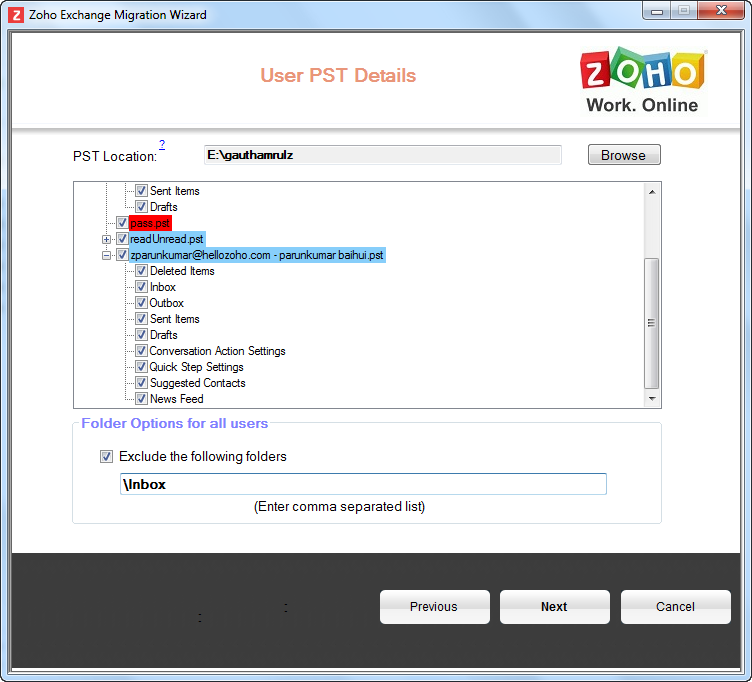Uncheck Conversation Action Settings checkbox
Viewport: 752px width, 682px height.
point(141,351)
